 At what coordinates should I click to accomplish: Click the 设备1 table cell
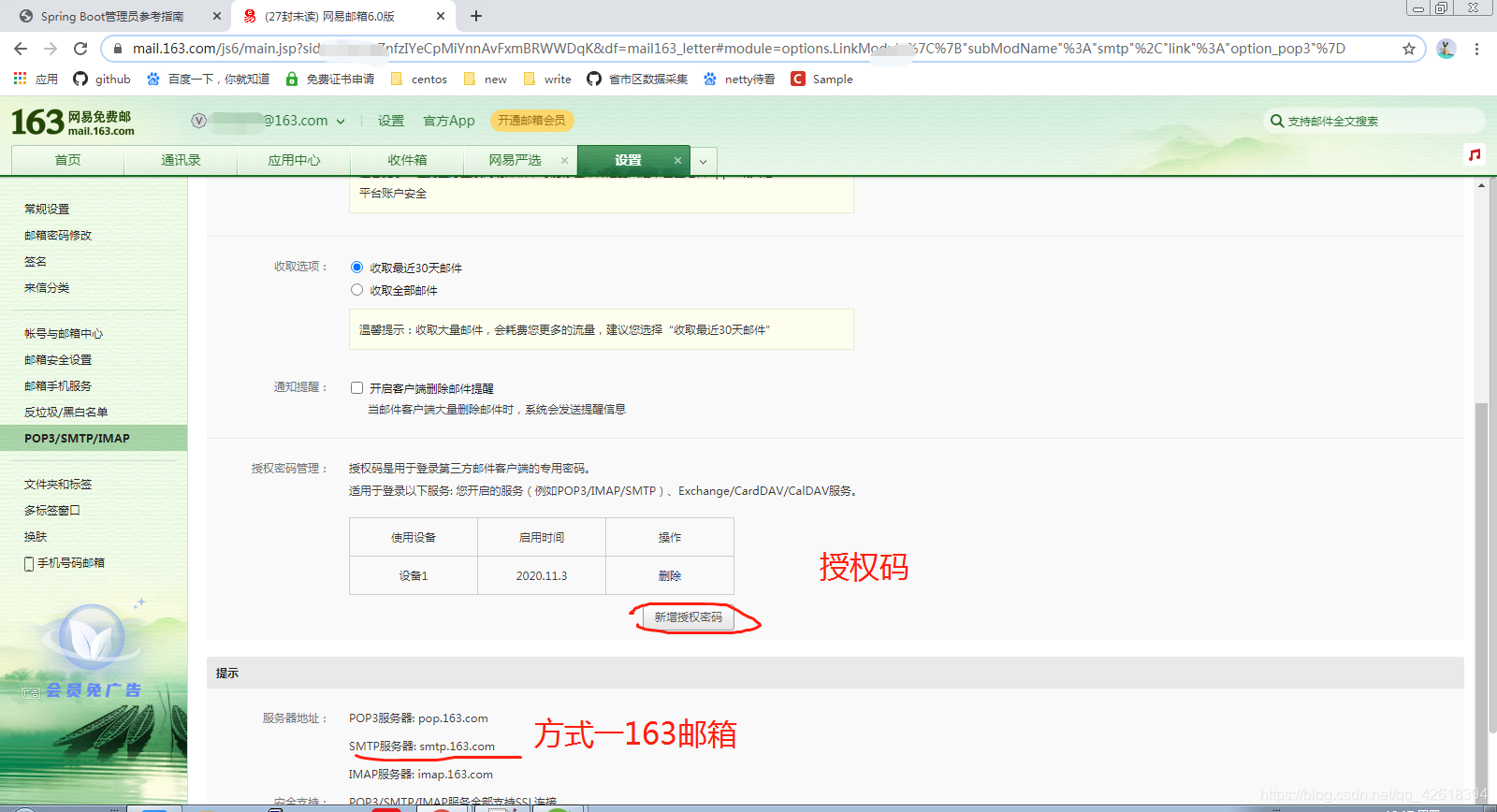coord(414,575)
